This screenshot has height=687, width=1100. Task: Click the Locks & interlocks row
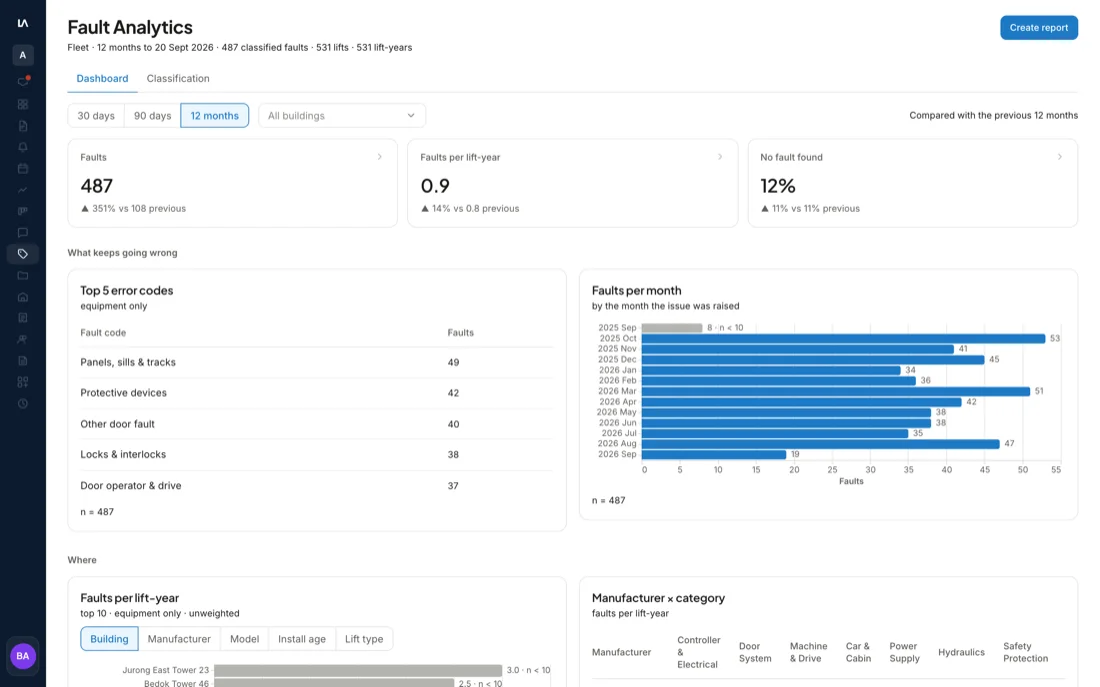click(316, 455)
